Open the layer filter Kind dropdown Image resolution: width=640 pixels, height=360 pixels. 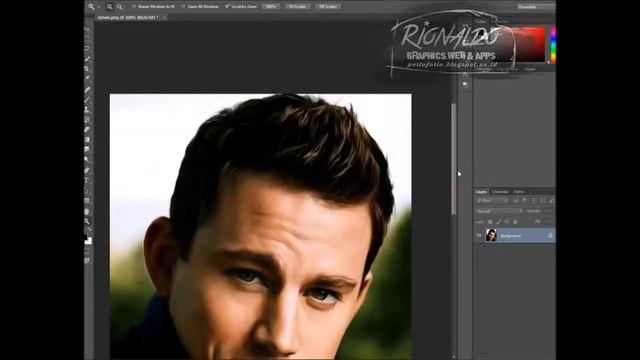(x=492, y=200)
